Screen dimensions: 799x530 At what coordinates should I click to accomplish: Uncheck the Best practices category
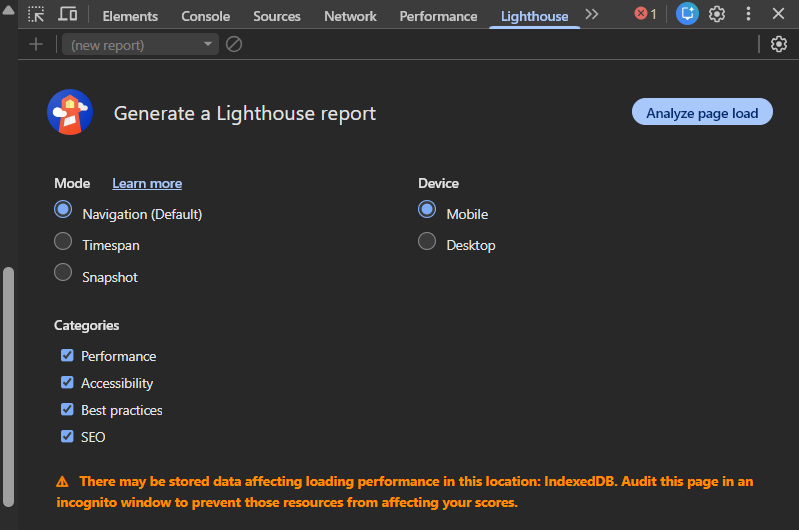(67, 409)
